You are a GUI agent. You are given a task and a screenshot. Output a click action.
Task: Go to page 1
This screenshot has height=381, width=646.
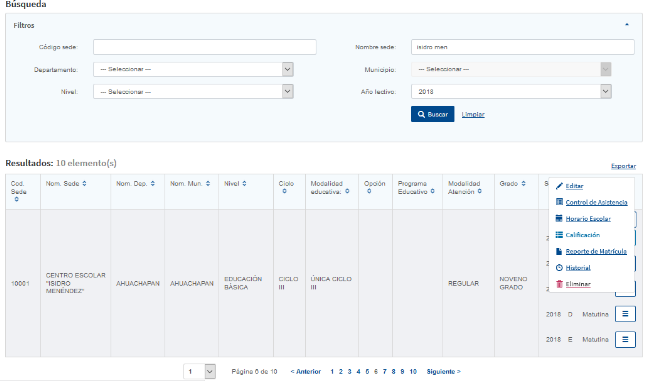(x=332, y=372)
